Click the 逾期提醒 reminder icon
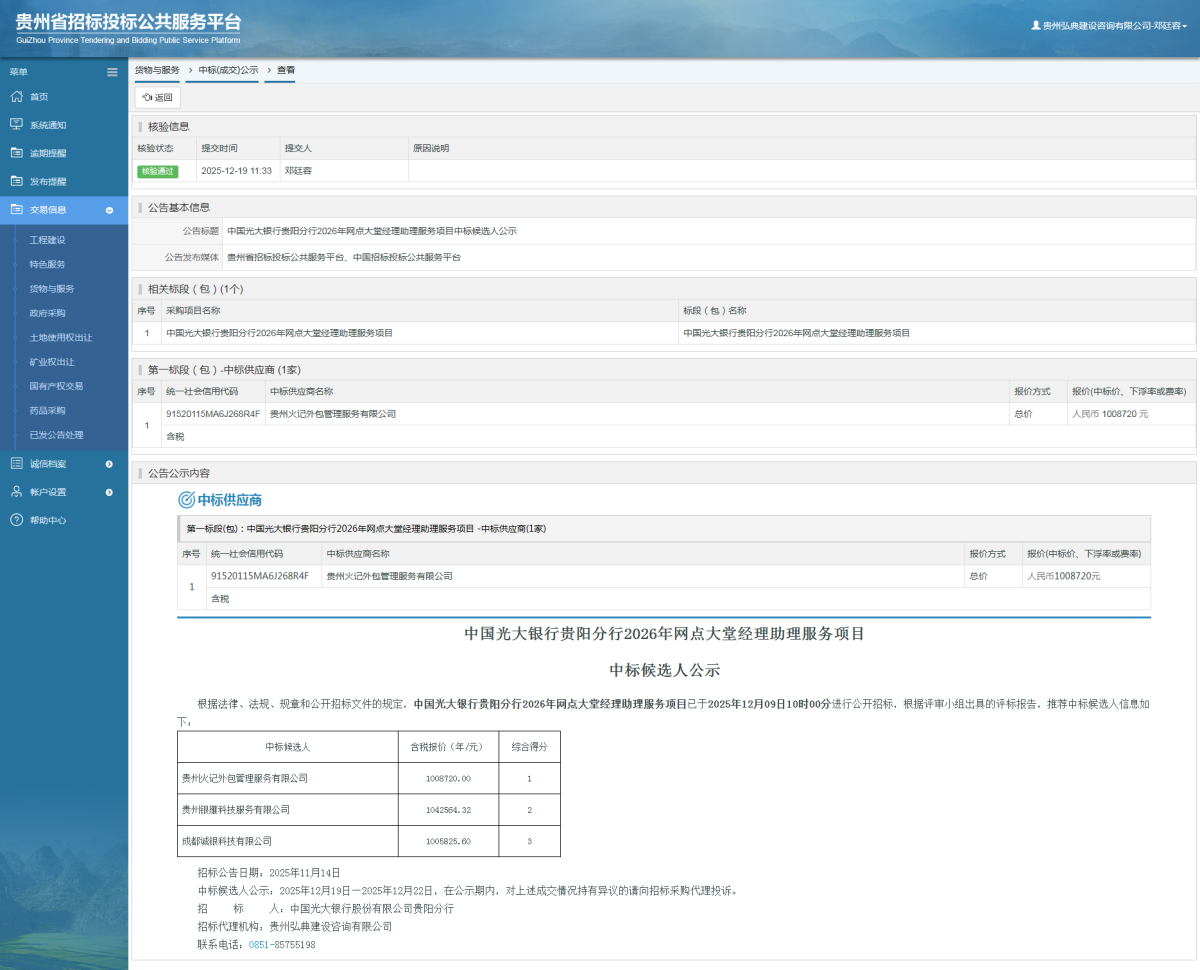The height and width of the screenshot is (970, 1200). pyautogui.click(x=15, y=152)
